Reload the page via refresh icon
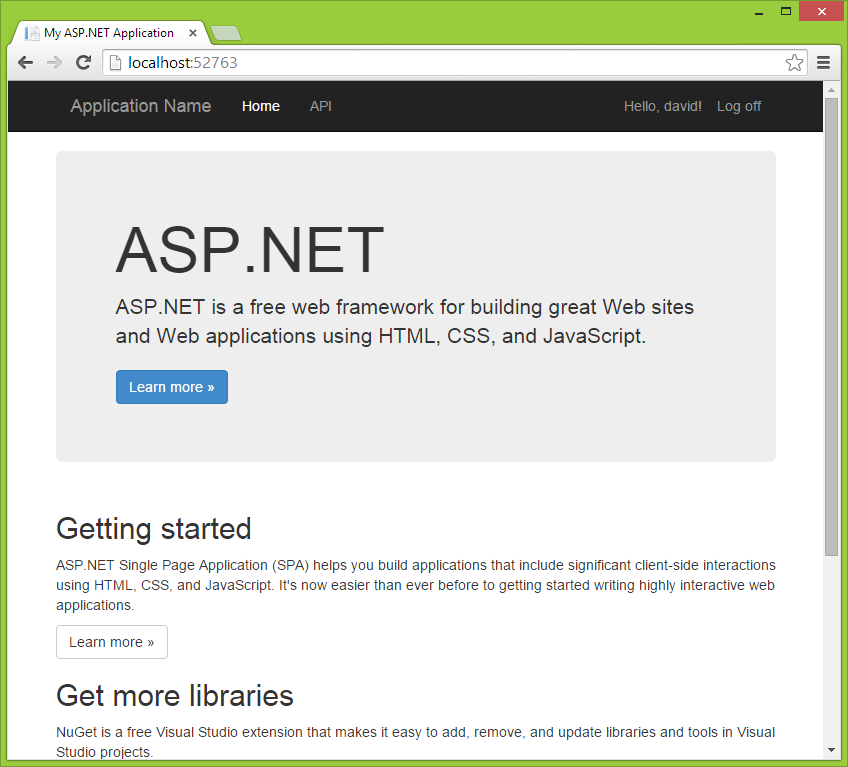This screenshot has width=848, height=767. [x=83, y=62]
